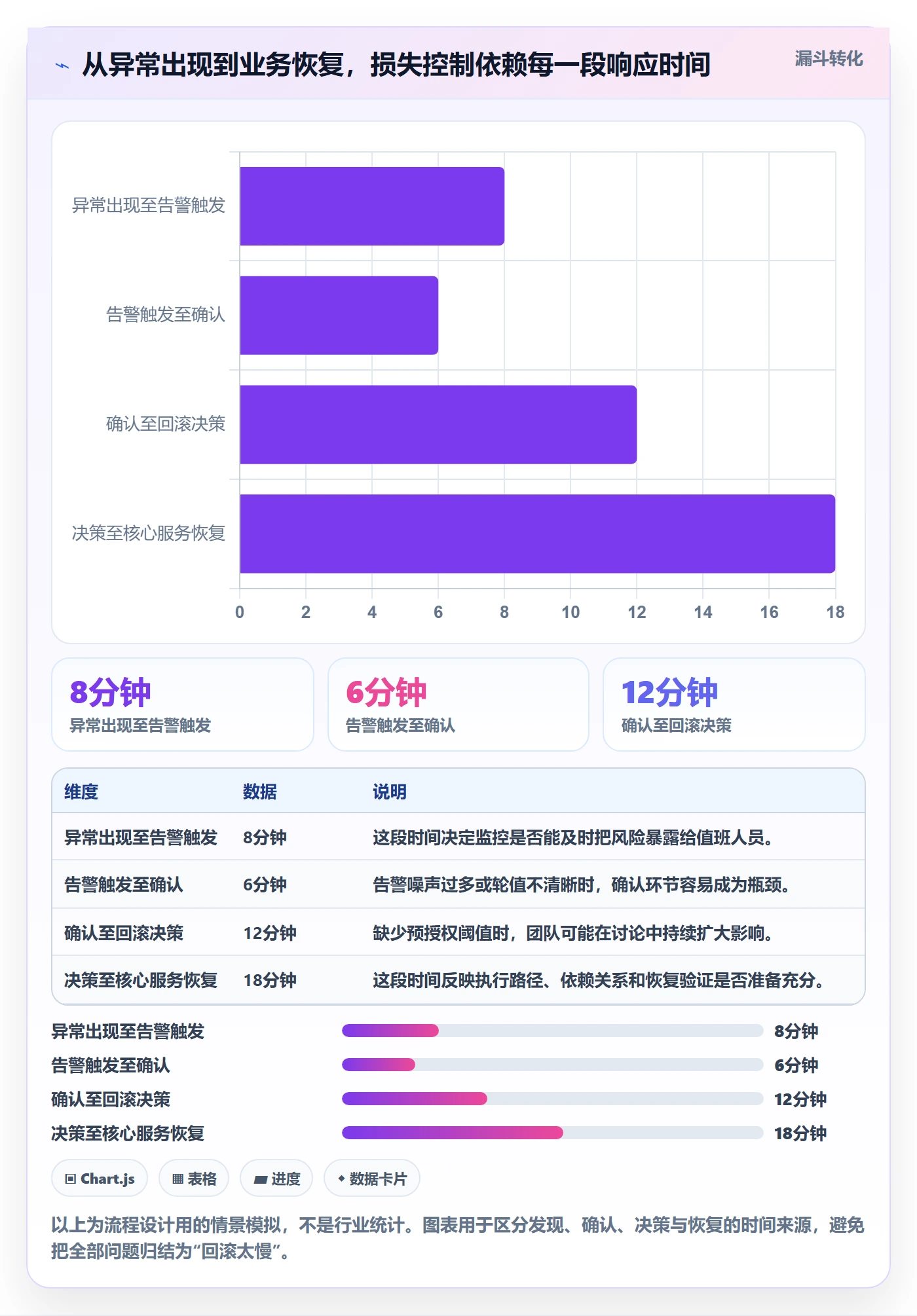The height and width of the screenshot is (1316, 917).
Task: Click table cell 确认至回滚决策 in 维度 column
Action: tap(124, 933)
